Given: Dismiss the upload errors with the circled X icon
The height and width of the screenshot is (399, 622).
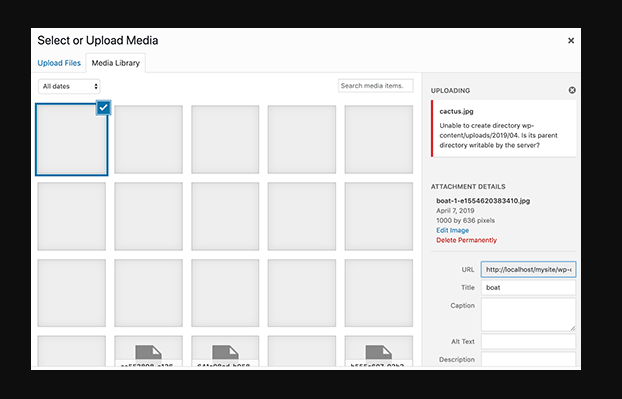Looking at the screenshot, I should (572, 90).
